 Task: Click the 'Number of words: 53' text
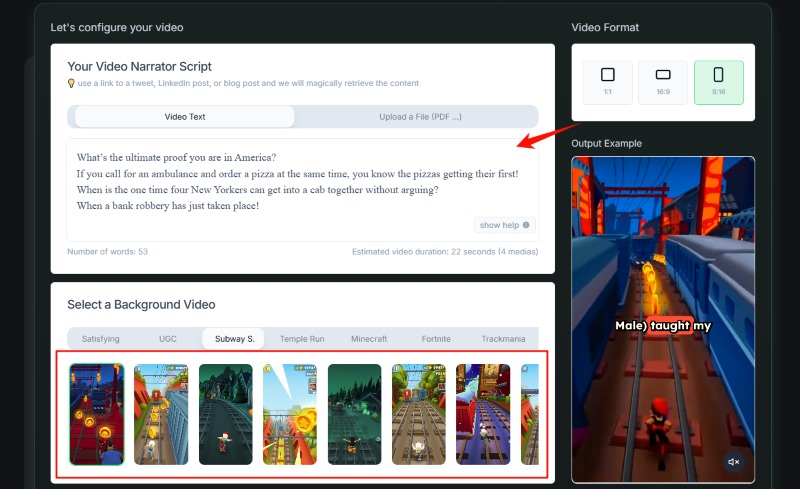click(x=107, y=252)
